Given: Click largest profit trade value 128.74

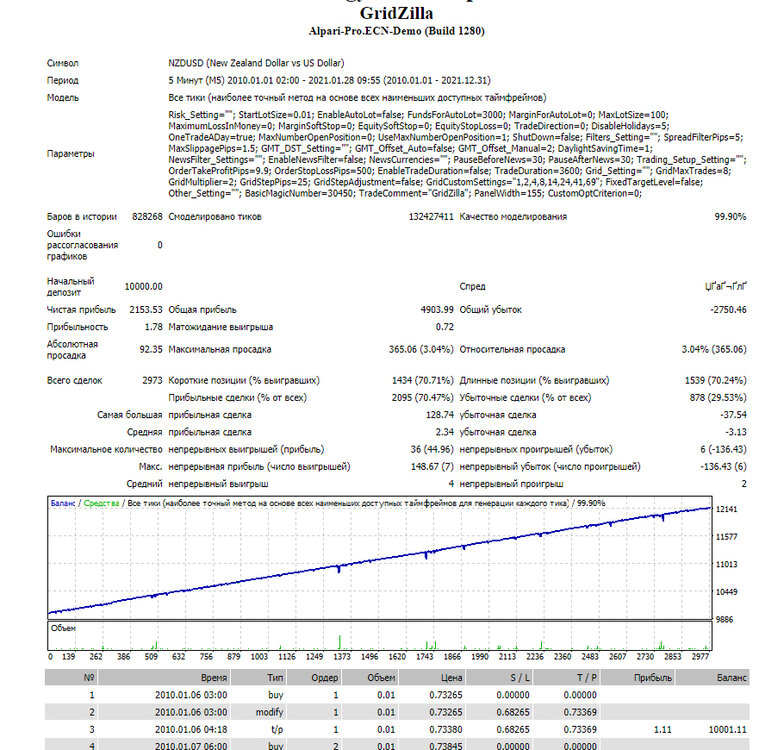Looking at the screenshot, I should click(440, 415).
